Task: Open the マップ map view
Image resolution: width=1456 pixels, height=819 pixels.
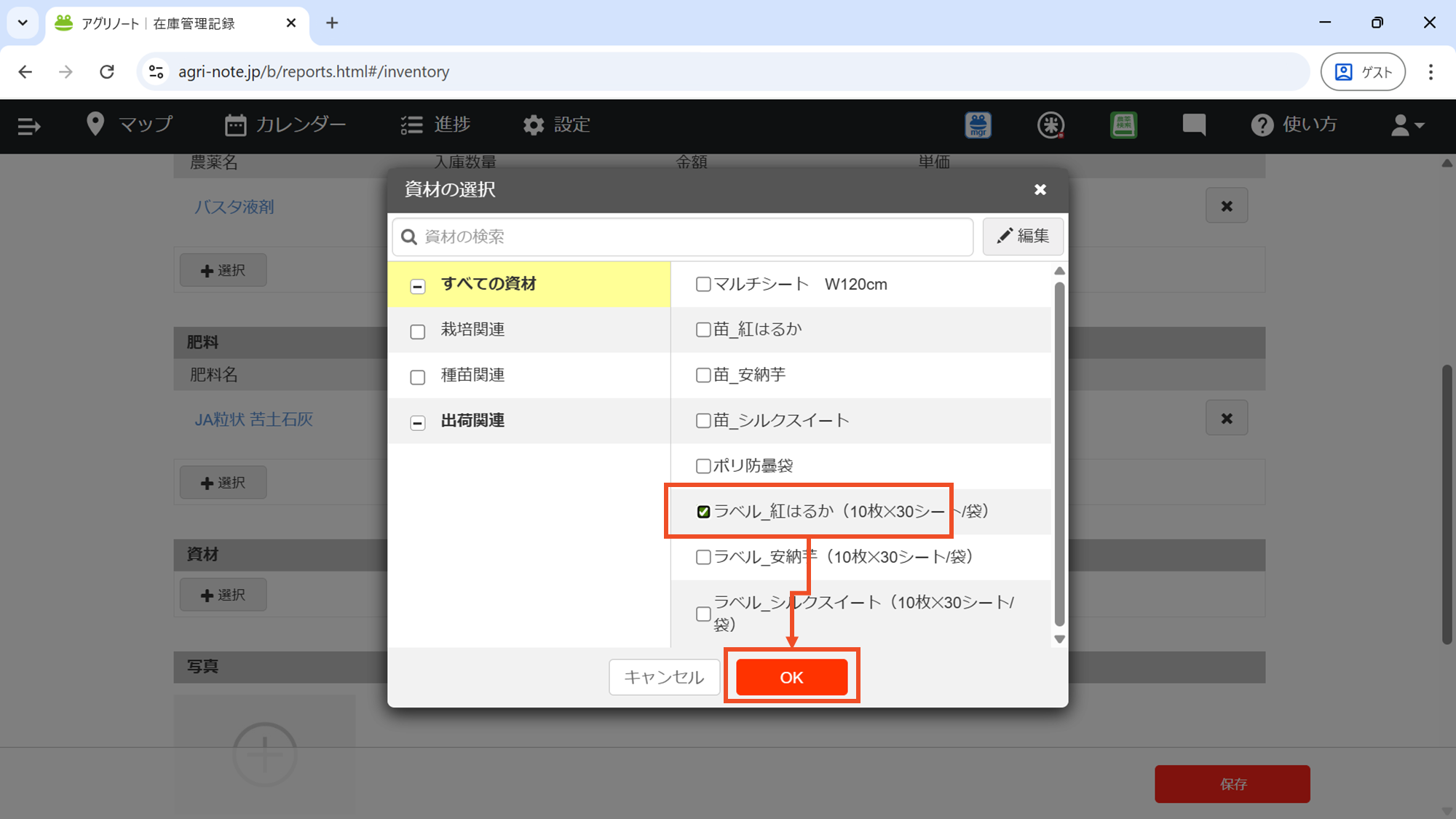Action: 129,124
